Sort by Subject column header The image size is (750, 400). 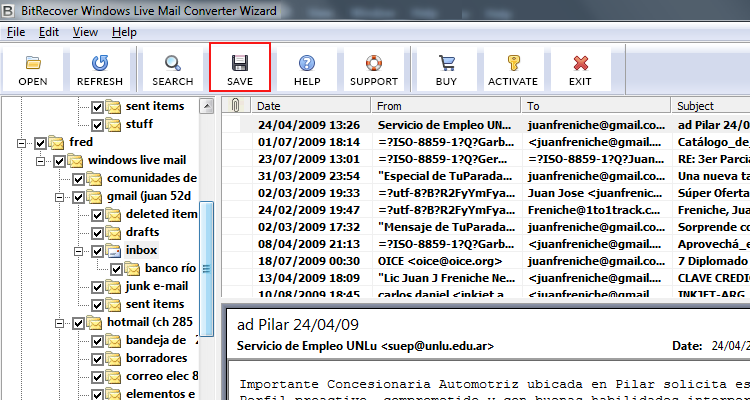(x=710, y=105)
